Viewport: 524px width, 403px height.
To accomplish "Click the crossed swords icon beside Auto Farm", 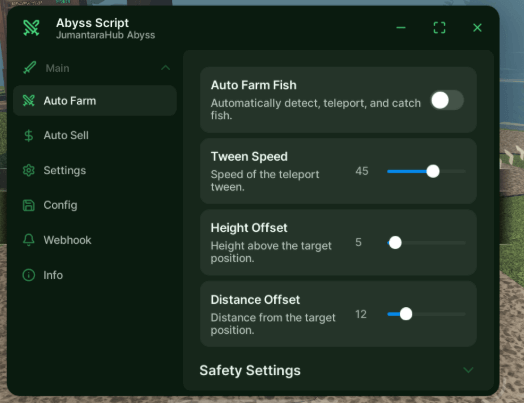I will point(29,101).
